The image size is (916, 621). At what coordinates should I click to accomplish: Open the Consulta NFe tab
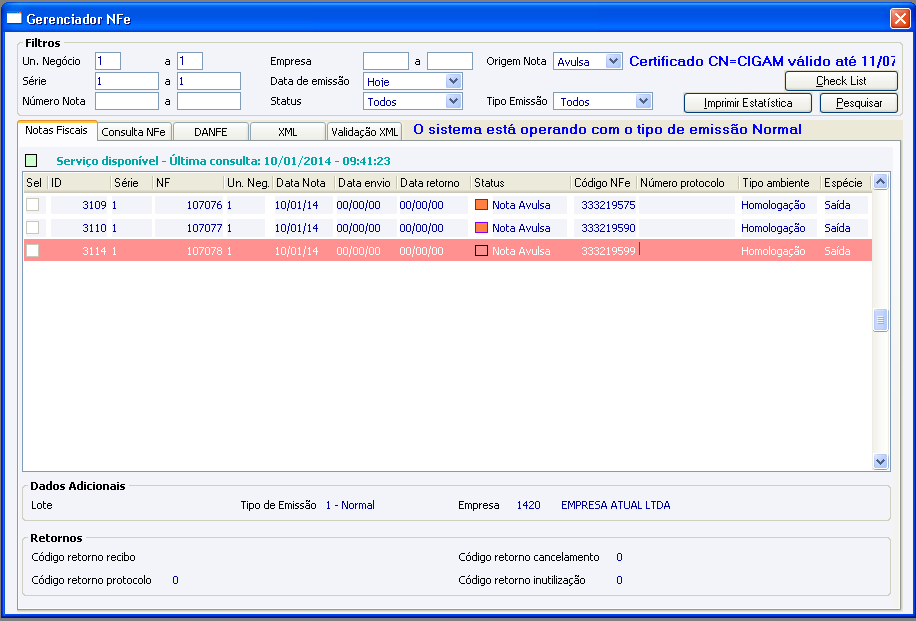tap(134, 131)
